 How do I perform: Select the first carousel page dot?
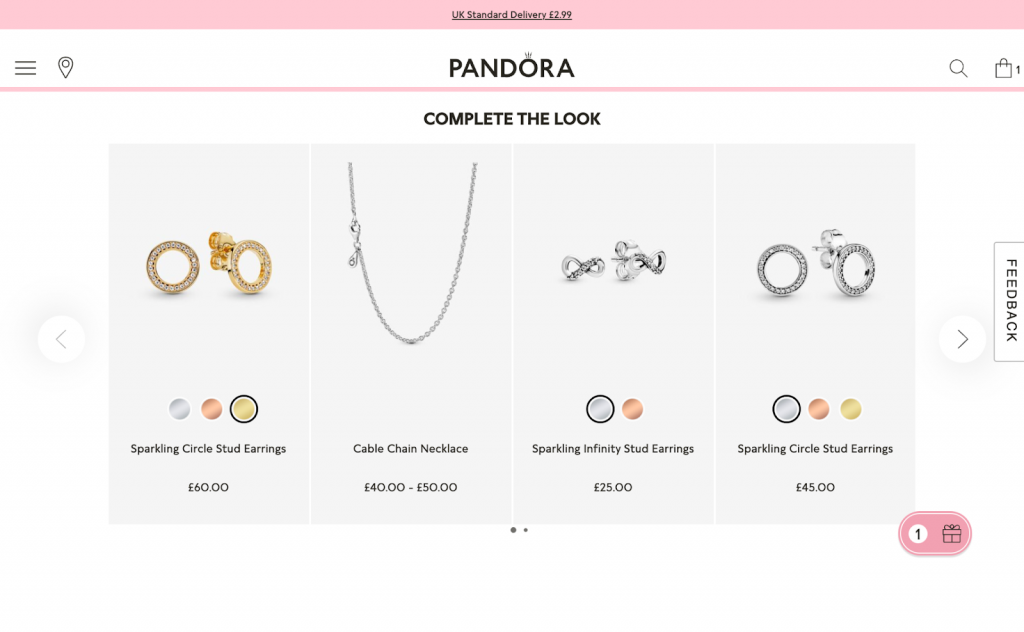click(513, 530)
